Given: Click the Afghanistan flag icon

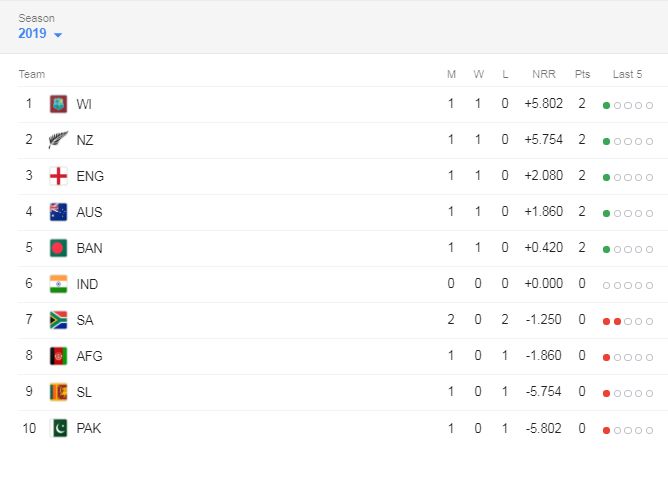Looking at the screenshot, I should (x=58, y=356).
